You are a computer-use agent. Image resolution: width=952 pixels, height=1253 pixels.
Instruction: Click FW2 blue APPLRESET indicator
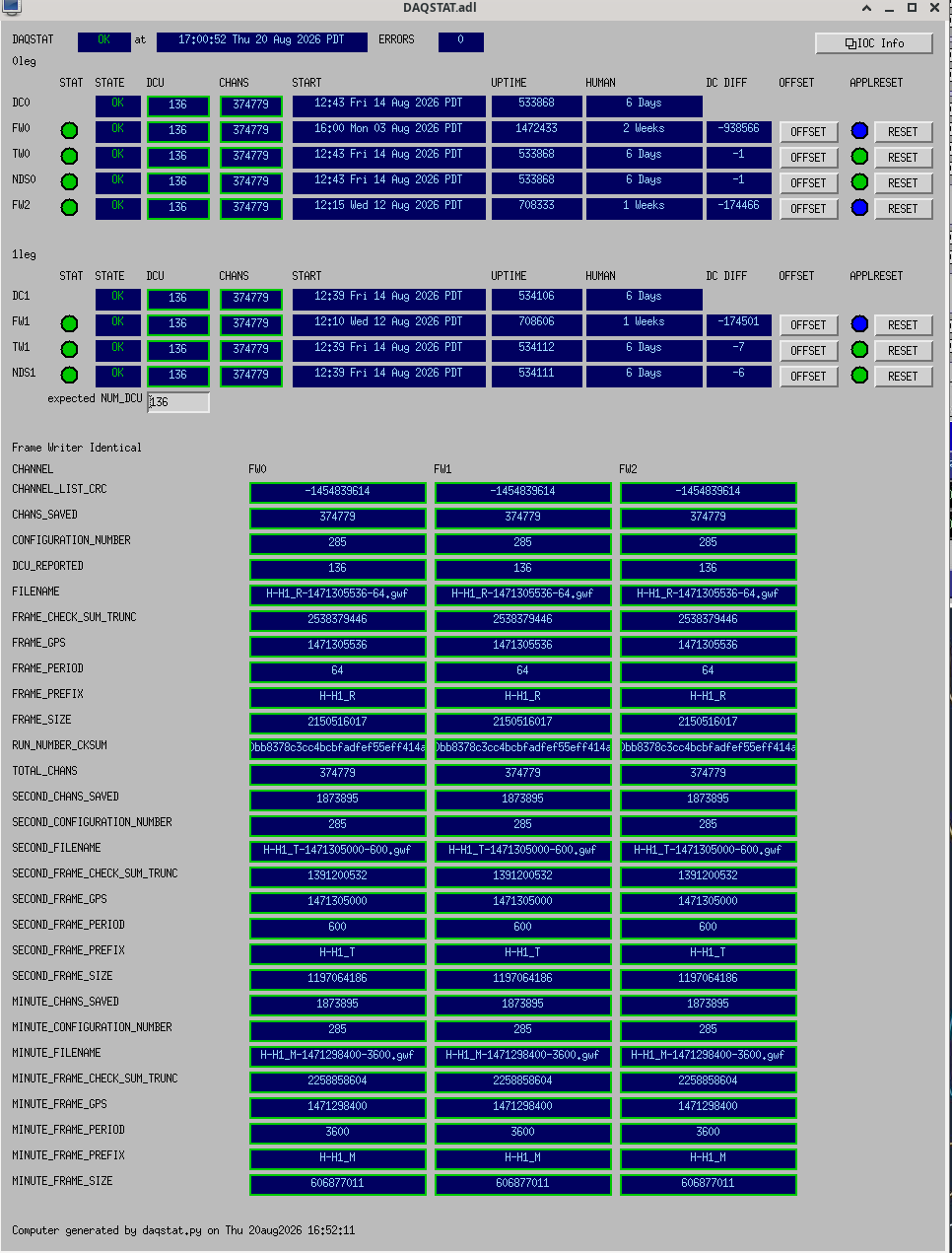pyautogui.click(x=859, y=207)
